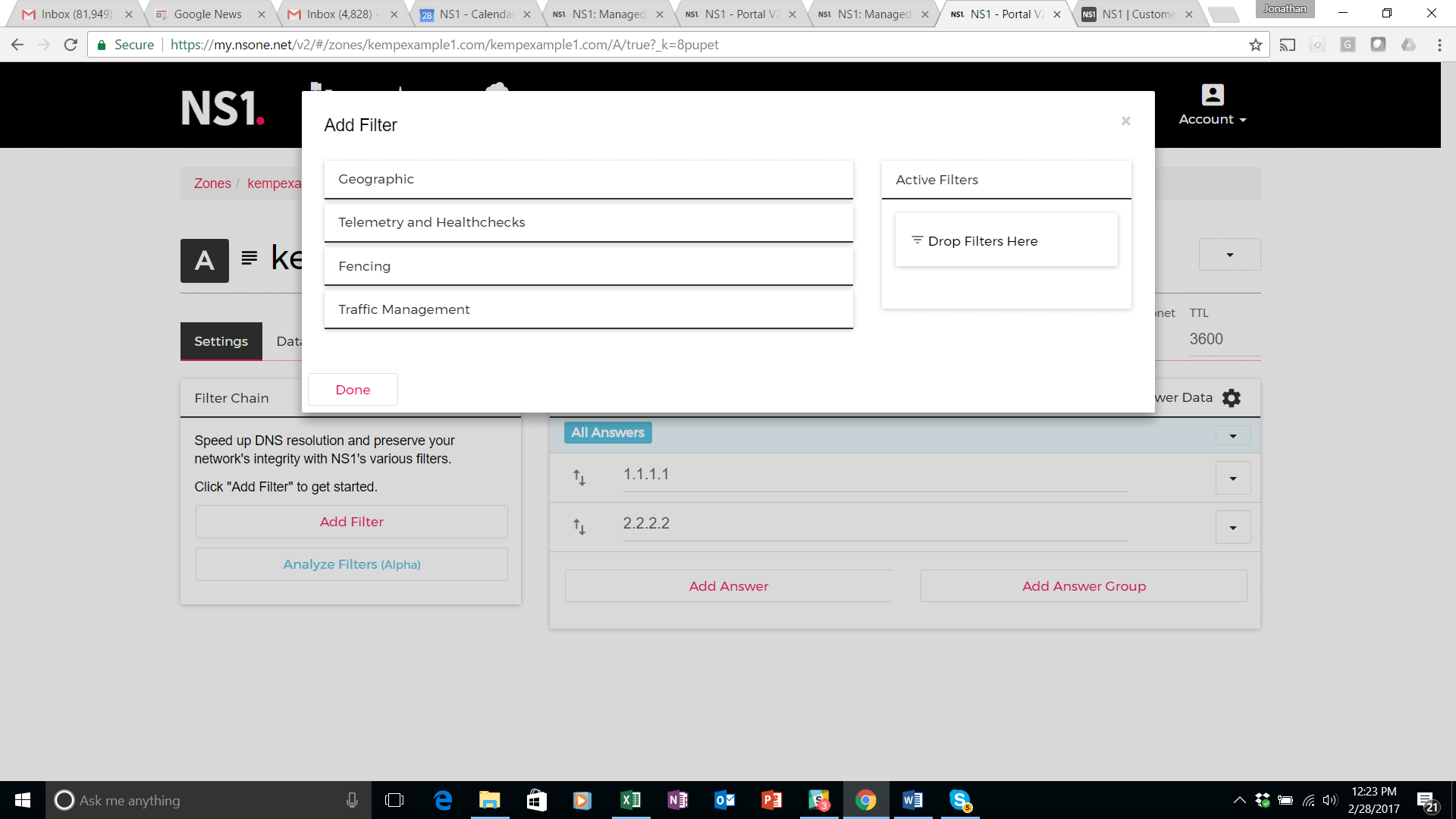
Task: Open Skype from the taskbar
Action: (x=960, y=800)
